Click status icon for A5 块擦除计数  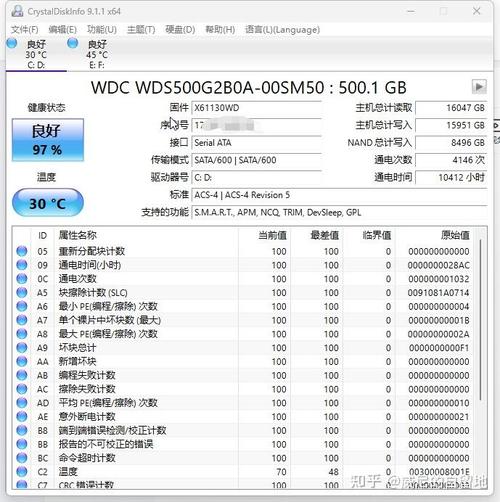(22, 292)
